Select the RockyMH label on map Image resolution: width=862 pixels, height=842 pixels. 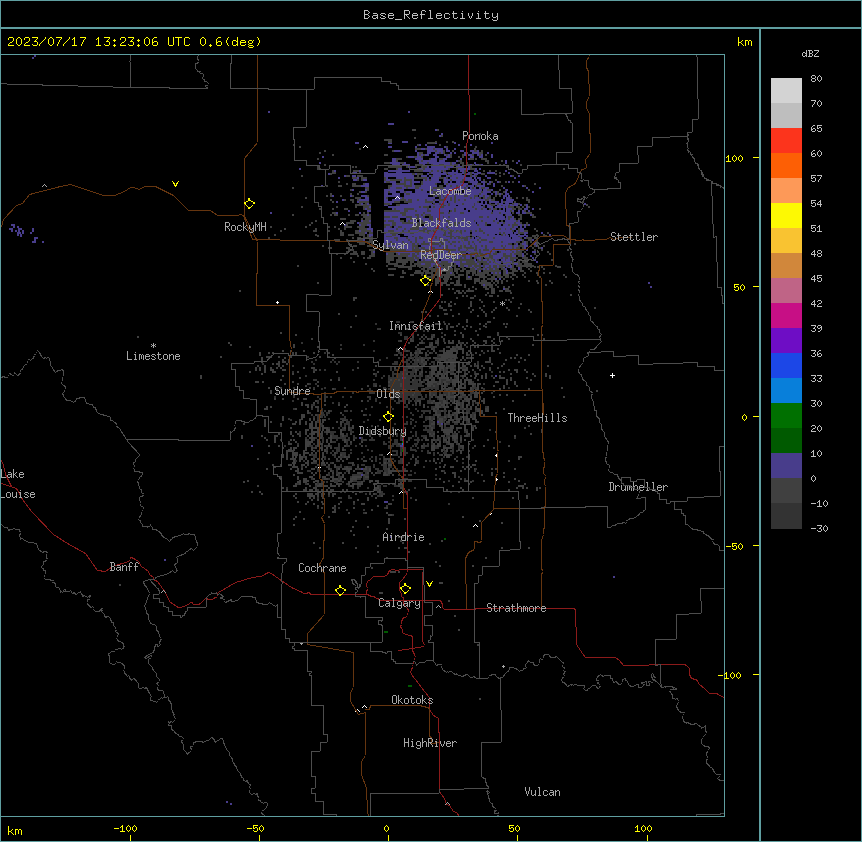[245, 227]
